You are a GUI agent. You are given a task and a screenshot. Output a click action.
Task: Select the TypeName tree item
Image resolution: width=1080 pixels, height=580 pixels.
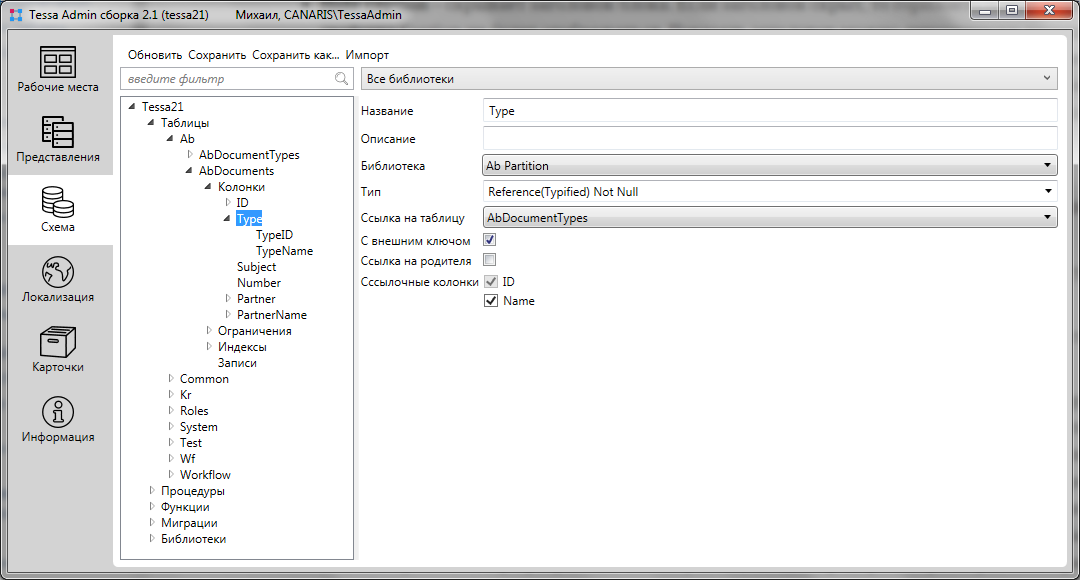284,251
